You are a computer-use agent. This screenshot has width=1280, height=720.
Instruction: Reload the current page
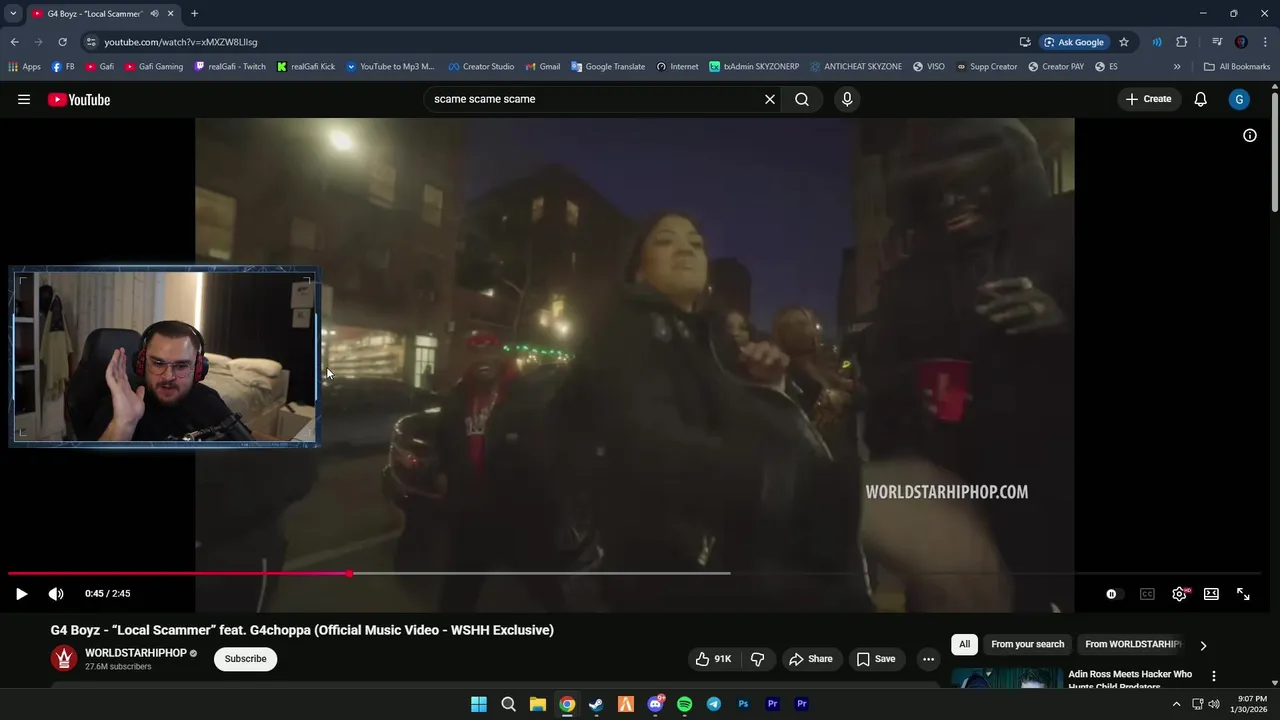62,42
